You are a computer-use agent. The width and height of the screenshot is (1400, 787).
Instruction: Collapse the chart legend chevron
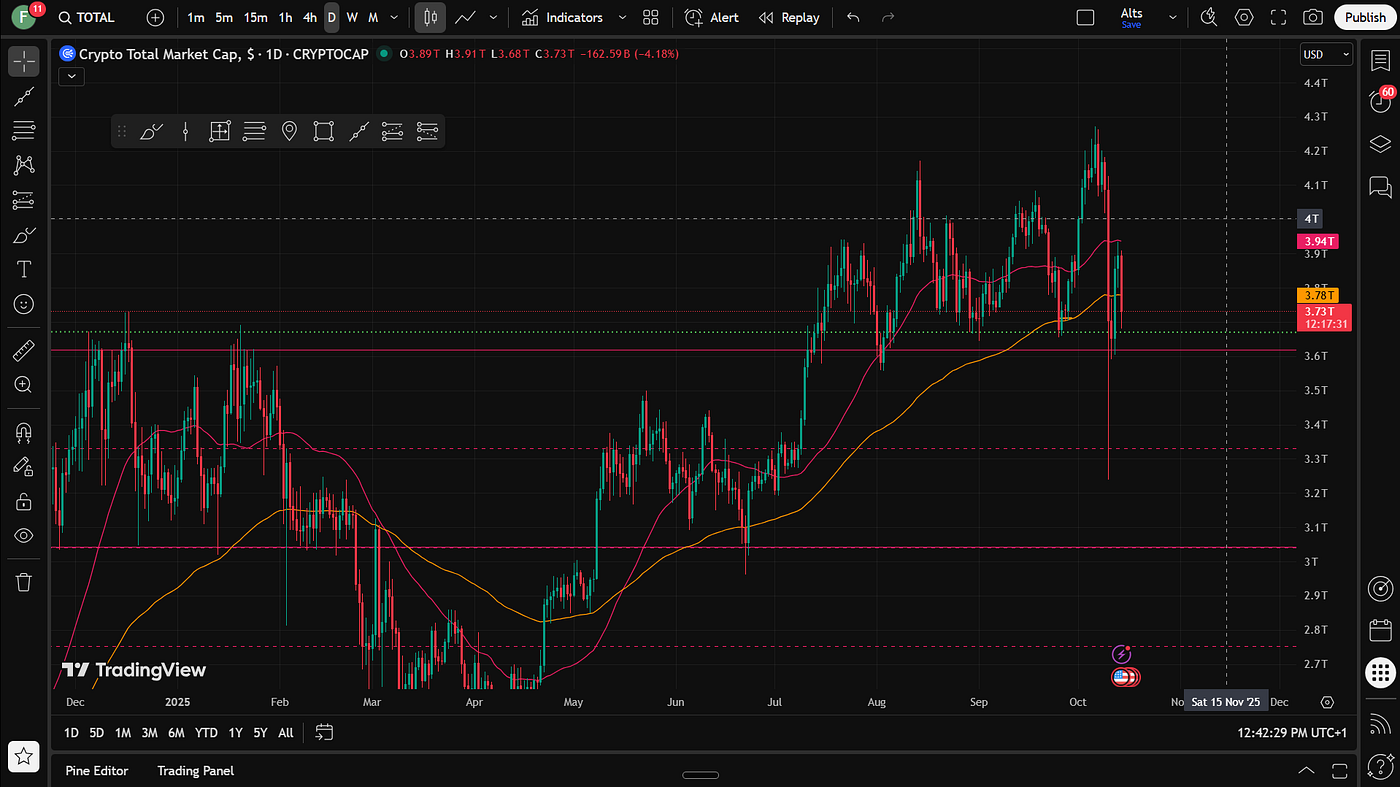pyautogui.click(x=71, y=76)
